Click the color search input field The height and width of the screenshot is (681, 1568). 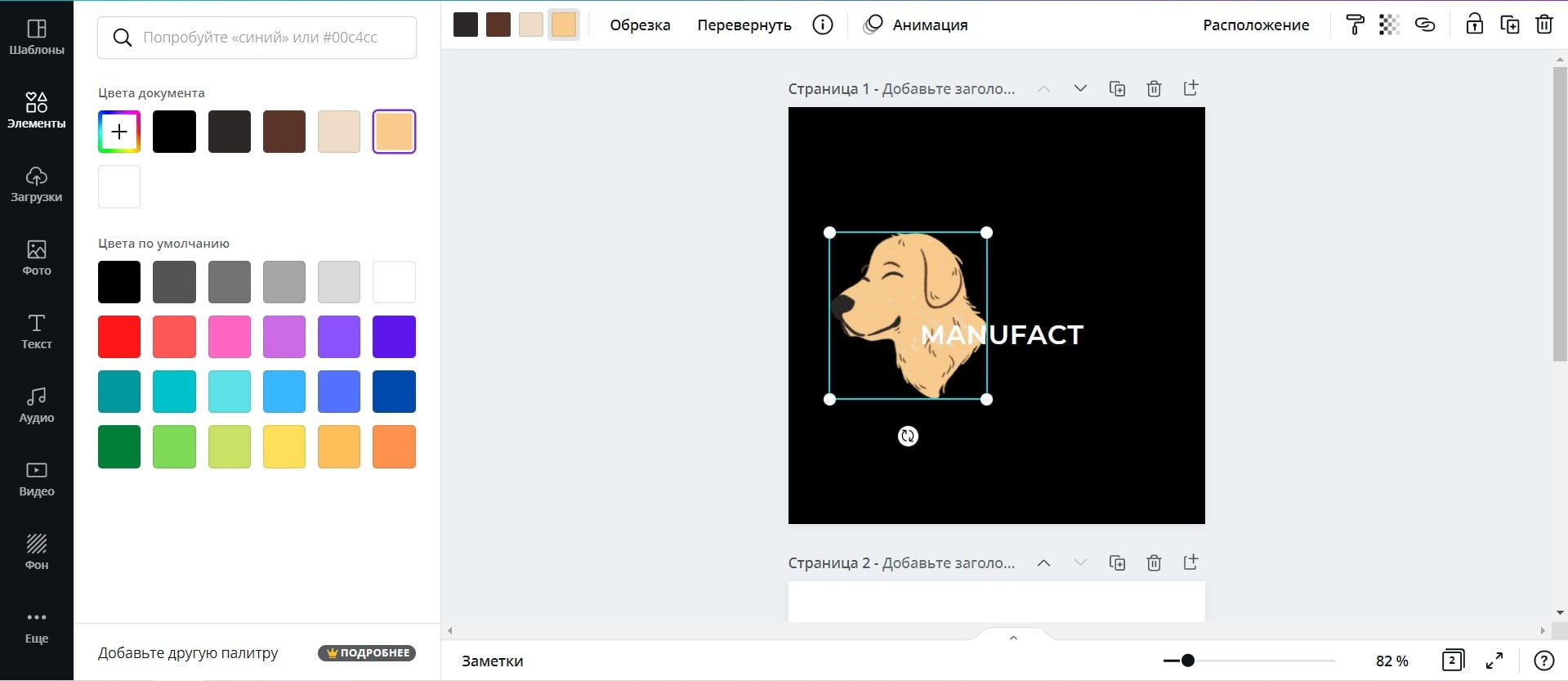pyautogui.click(x=257, y=38)
